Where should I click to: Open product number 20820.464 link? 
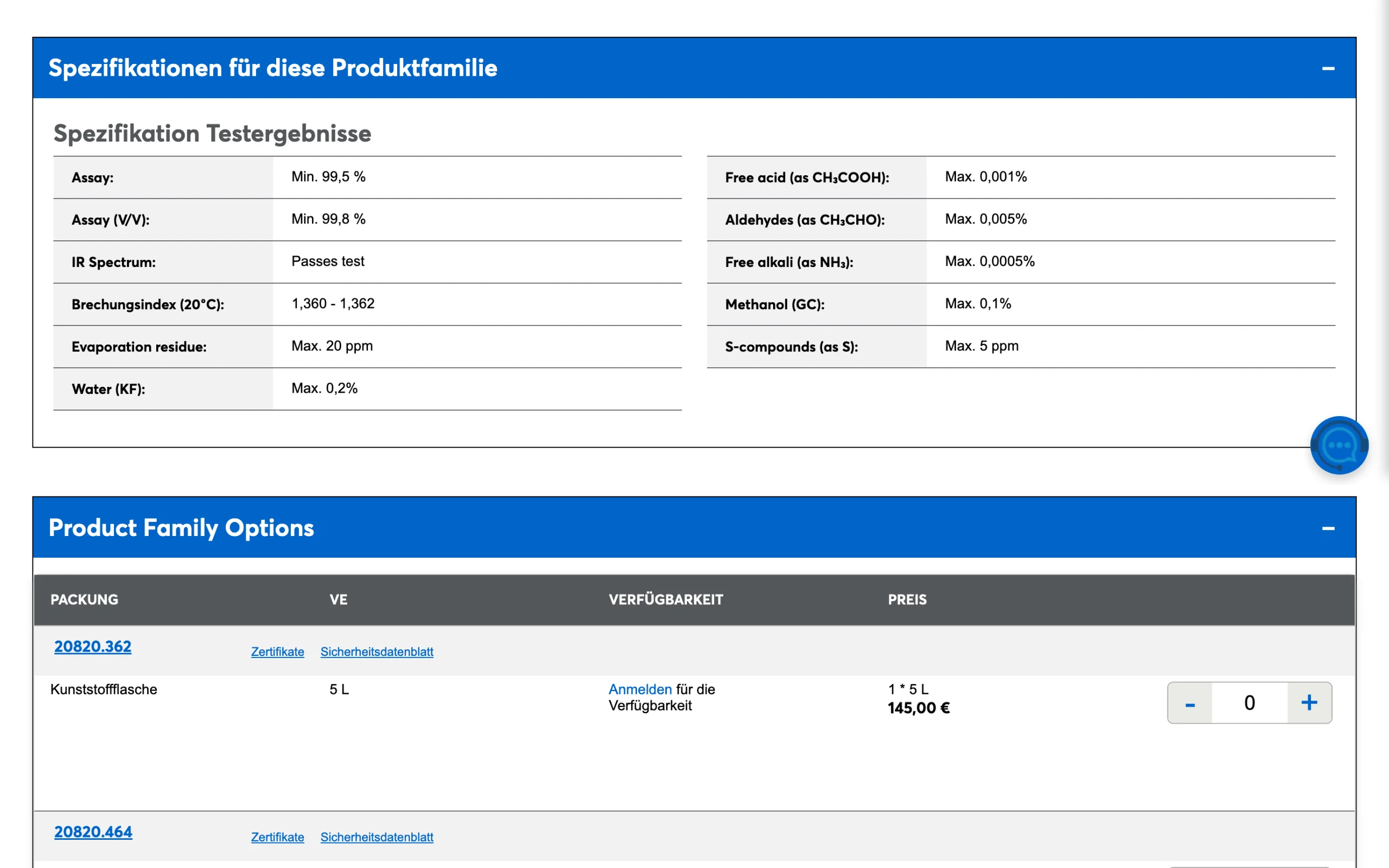93,832
